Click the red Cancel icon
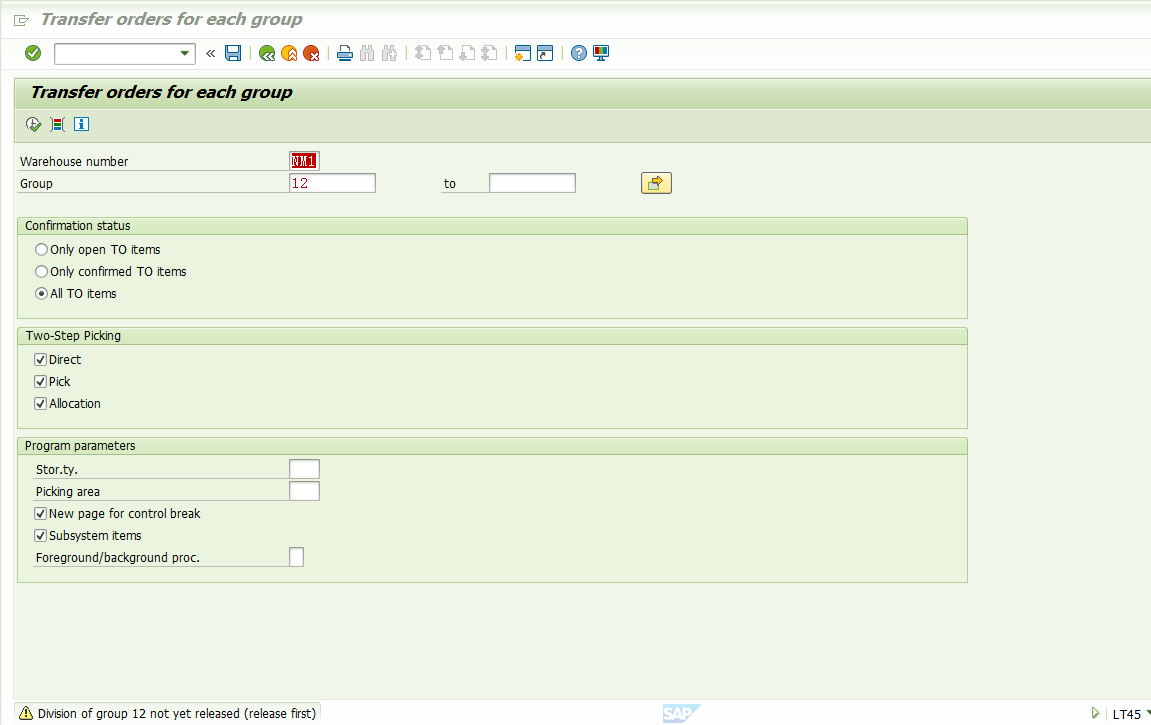 [x=311, y=53]
